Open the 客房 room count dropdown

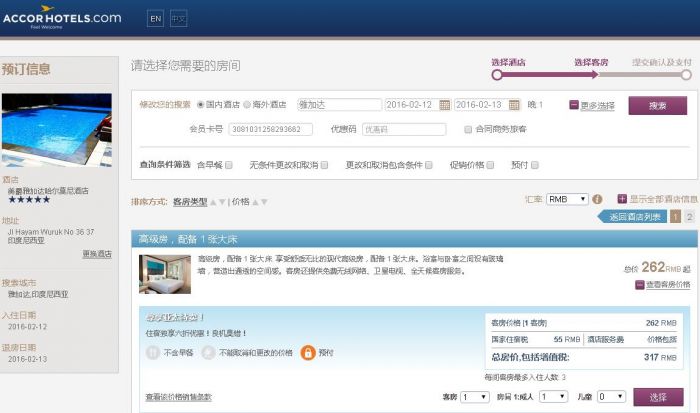point(475,397)
